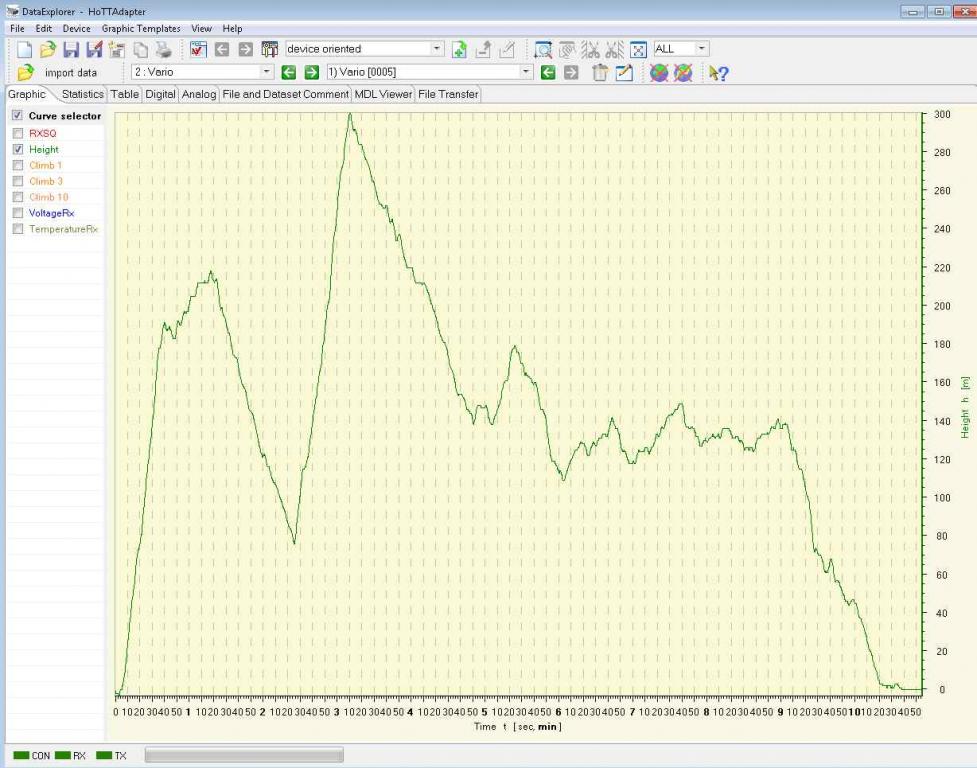Click the Height curve peak in the graph

[349, 115]
